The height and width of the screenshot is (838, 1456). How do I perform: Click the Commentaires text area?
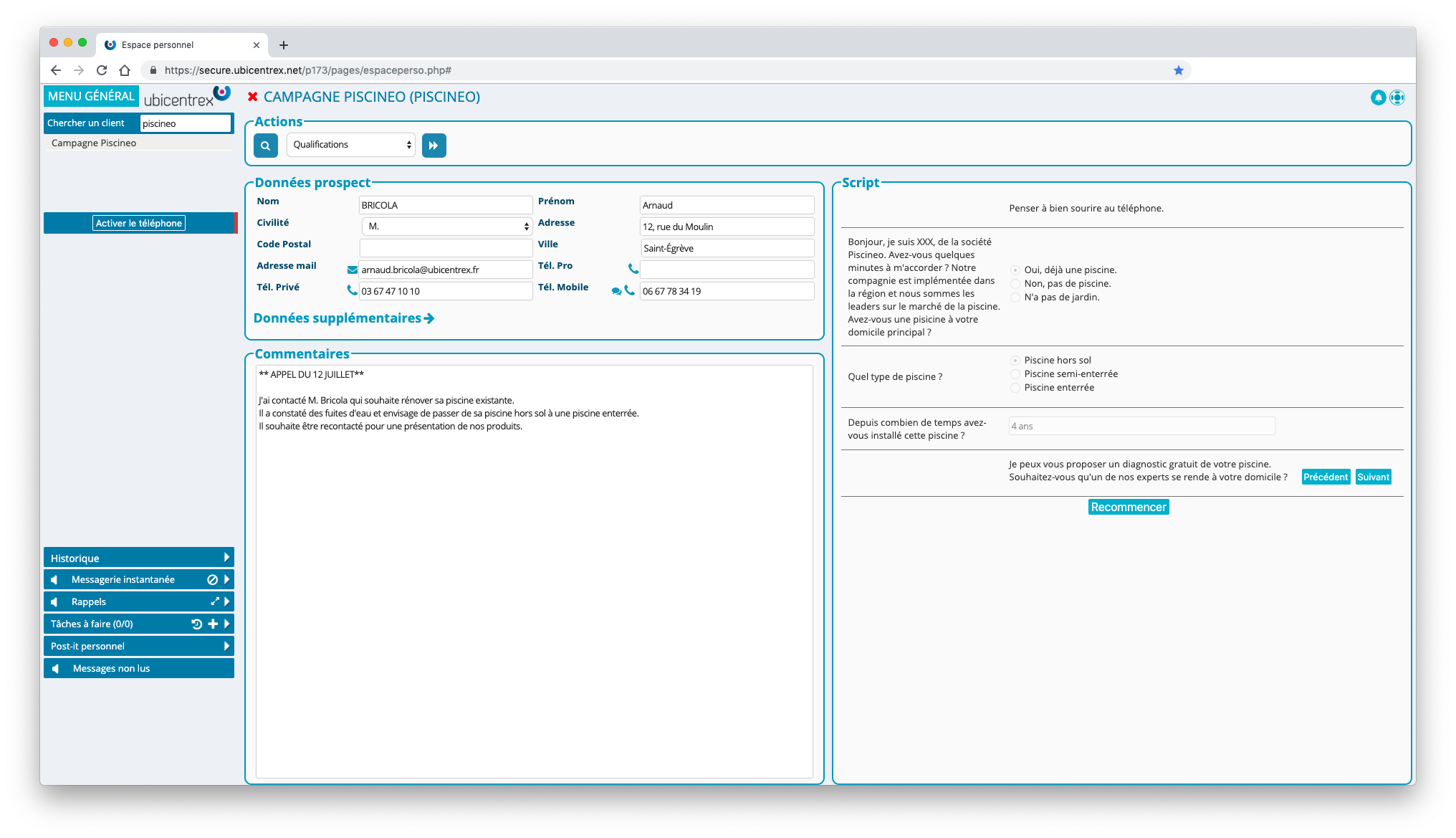[x=535, y=571]
